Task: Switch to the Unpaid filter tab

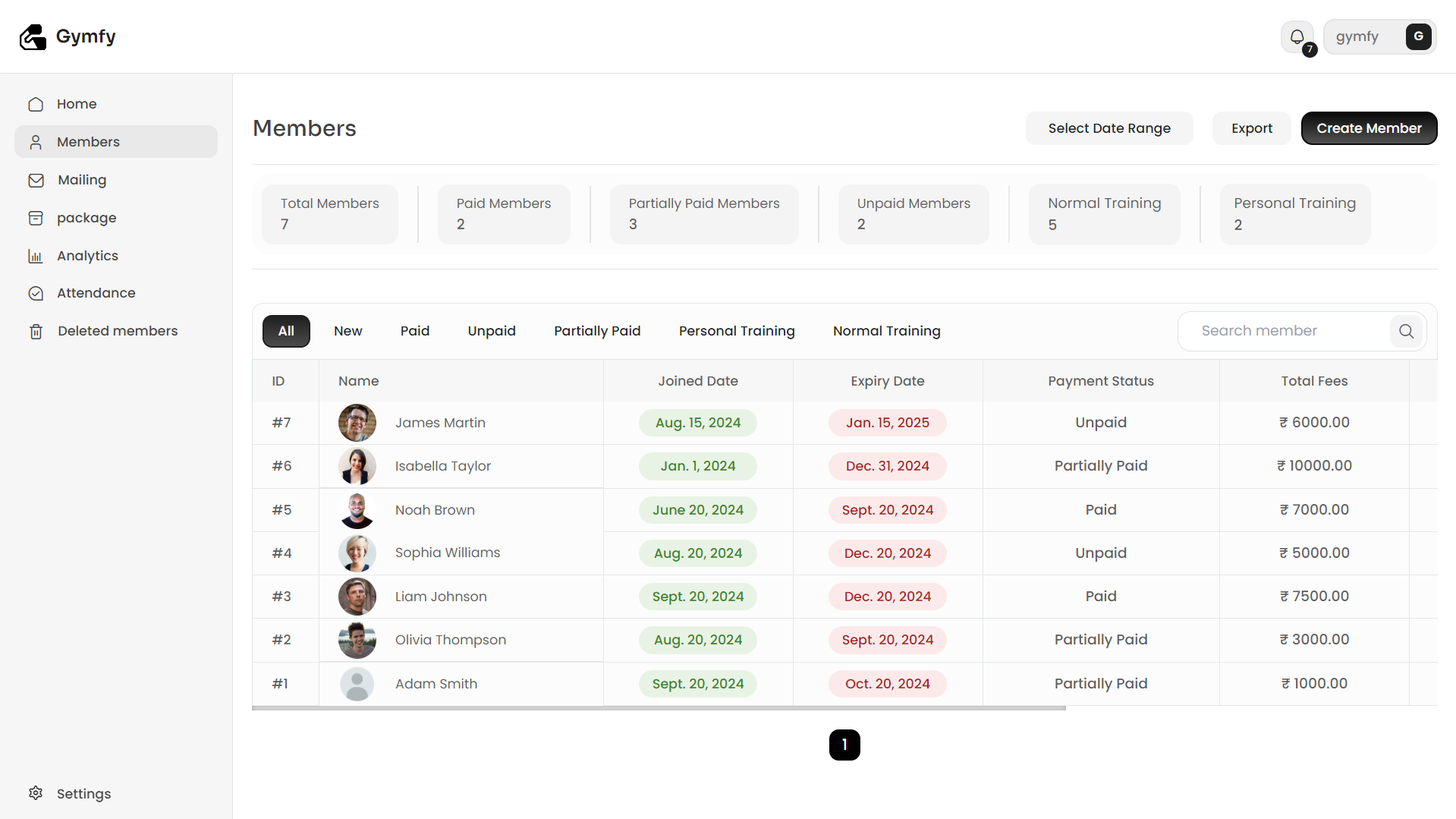Action: click(491, 331)
